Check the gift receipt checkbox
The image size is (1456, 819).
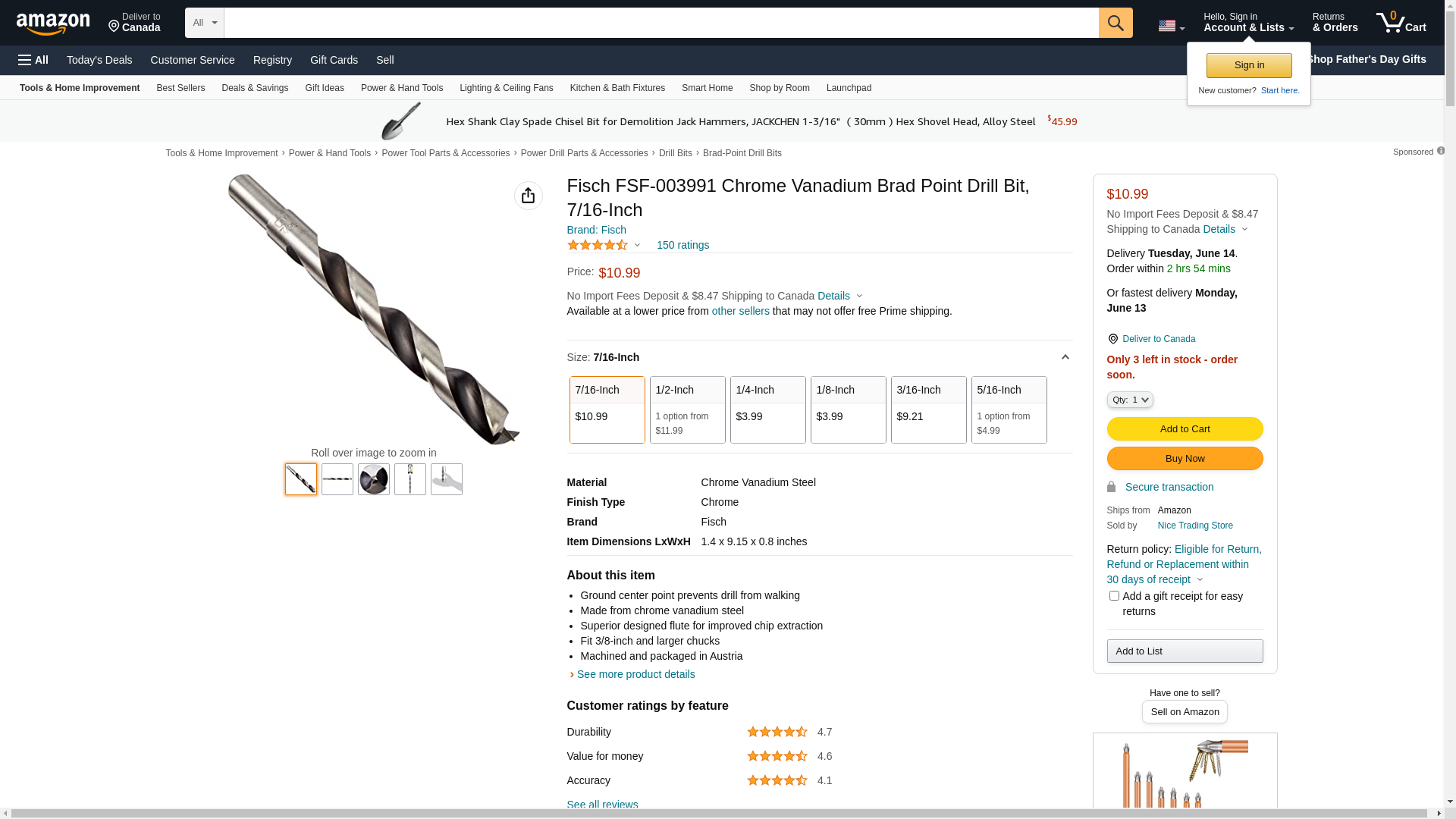tap(1114, 596)
